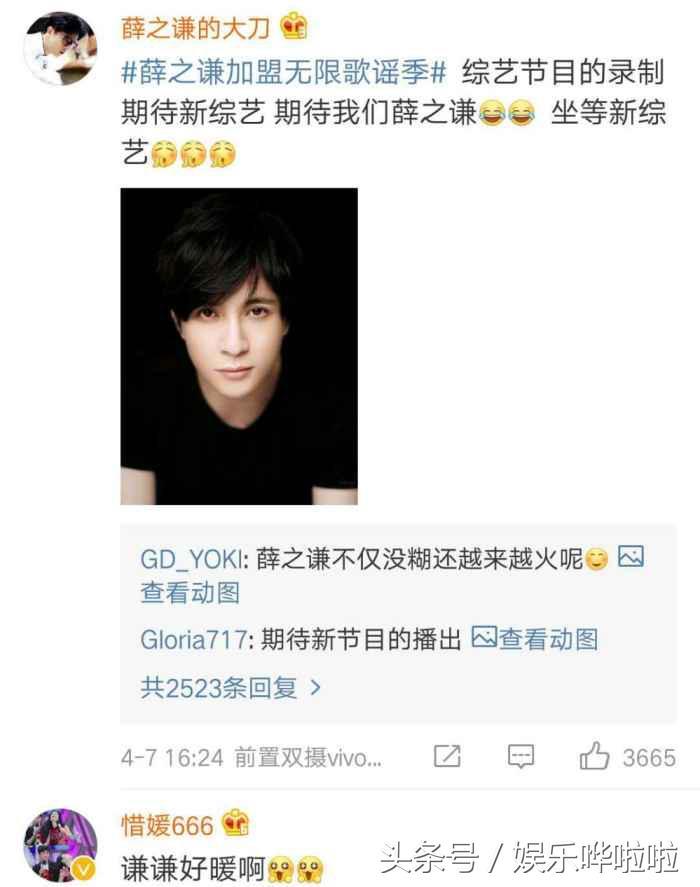Click the 4-7 16:24 timestamp
Image resolution: width=700 pixels, height=887 pixels.
point(172,757)
